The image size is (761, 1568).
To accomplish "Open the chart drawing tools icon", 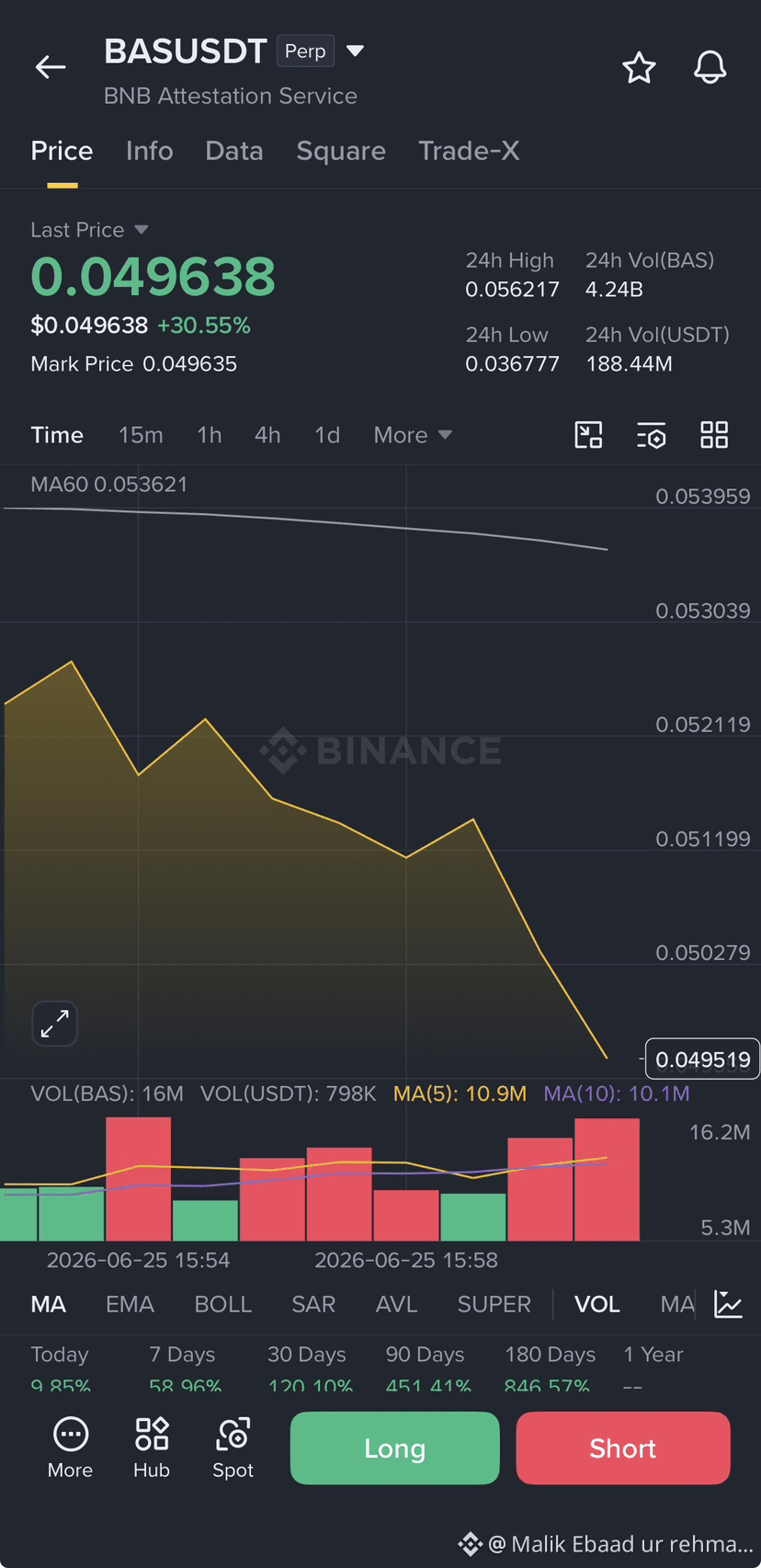I will pyautogui.click(x=588, y=435).
